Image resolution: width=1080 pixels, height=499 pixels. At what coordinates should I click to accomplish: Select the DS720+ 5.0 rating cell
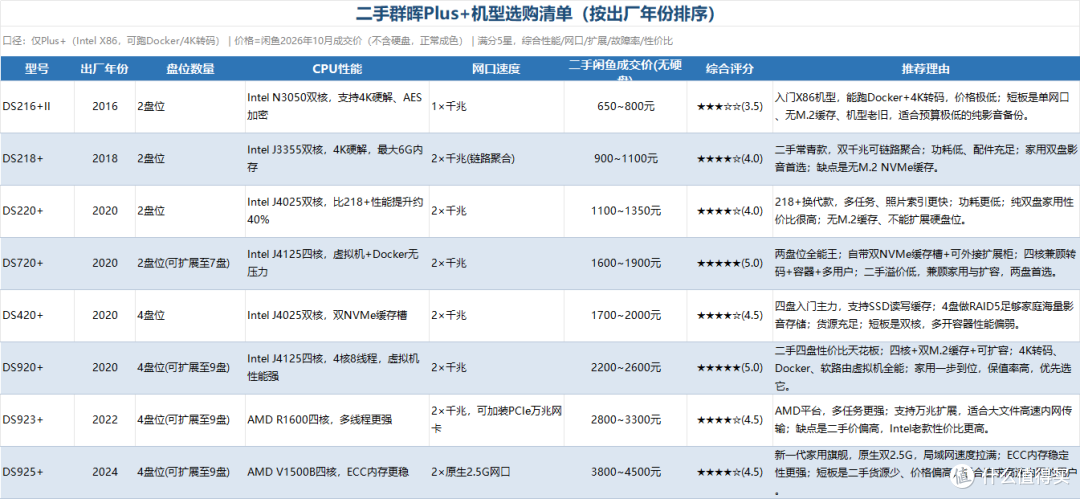pyautogui.click(x=730, y=263)
